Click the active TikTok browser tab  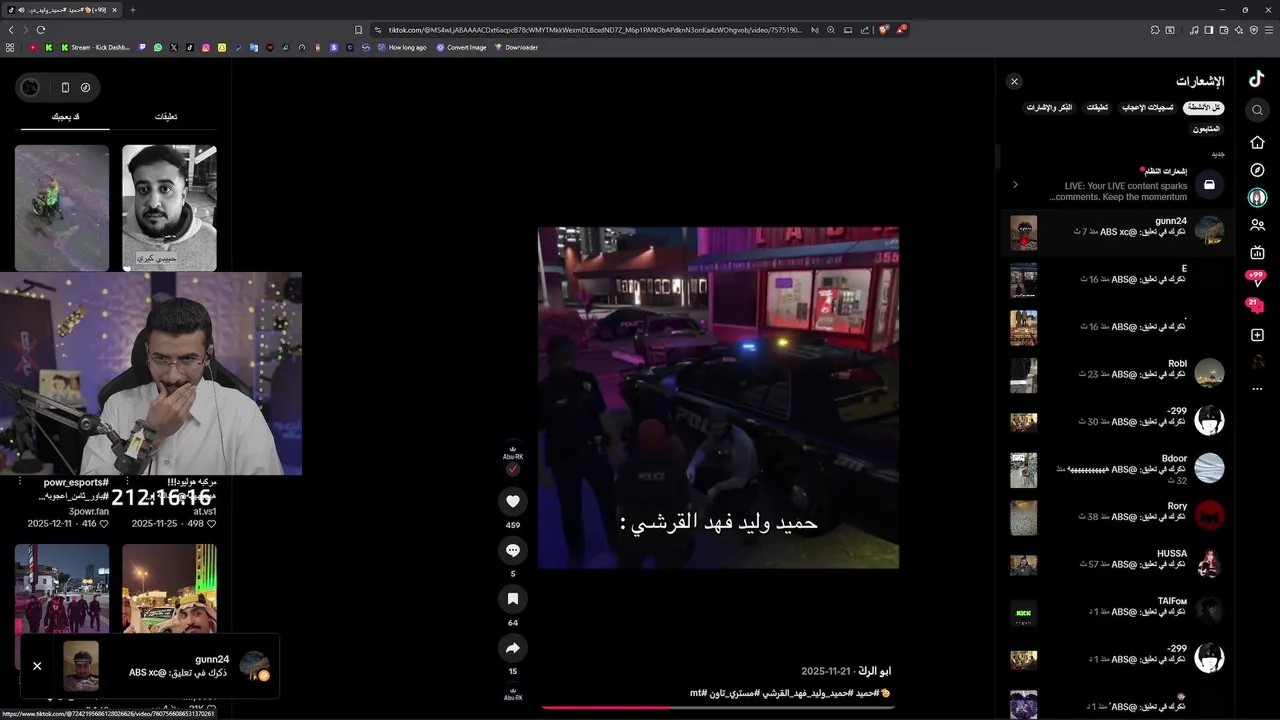(x=63, y=10)
